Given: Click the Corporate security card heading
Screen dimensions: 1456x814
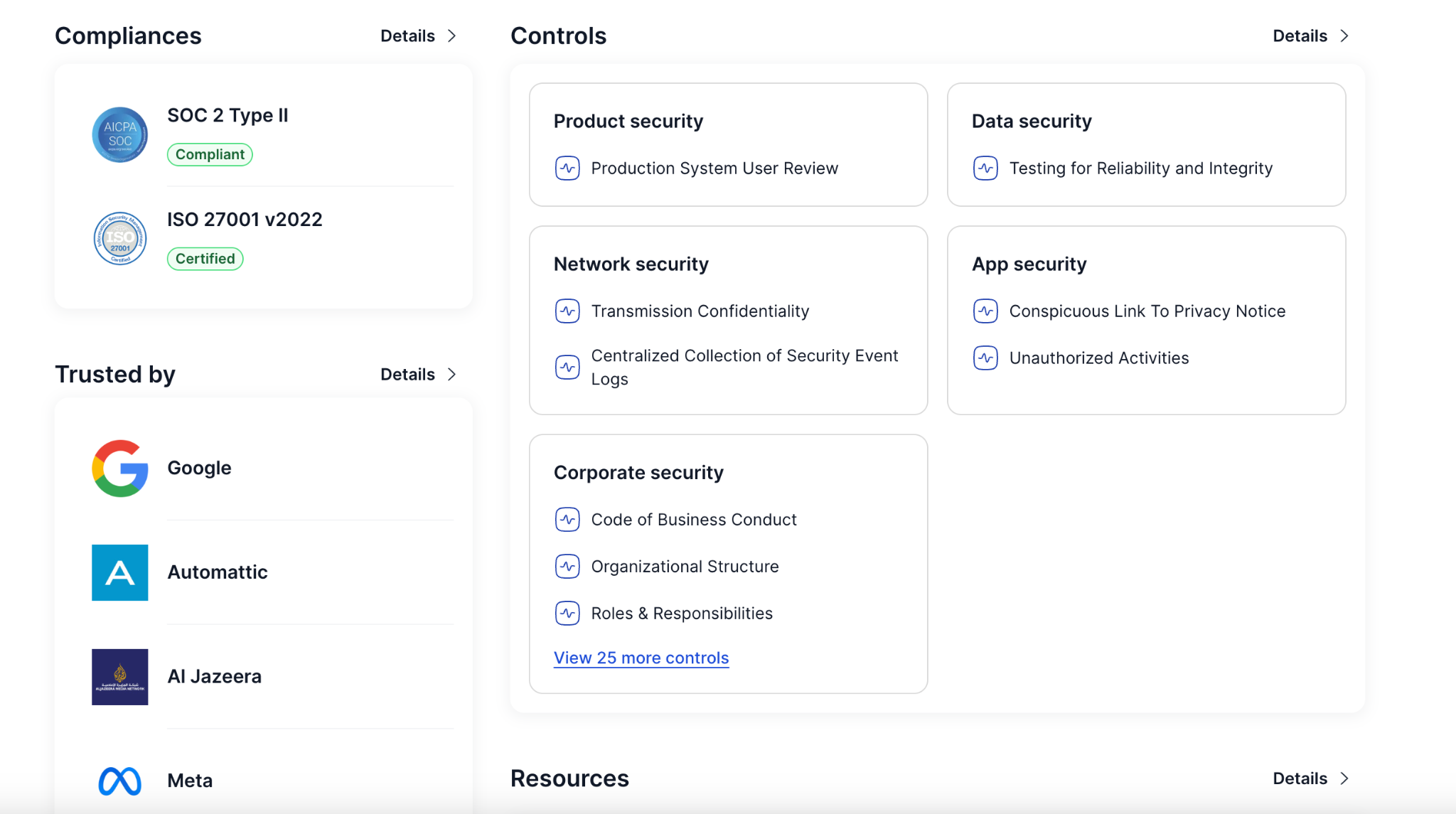Looking at the screenshot, I should click(638, 473).
